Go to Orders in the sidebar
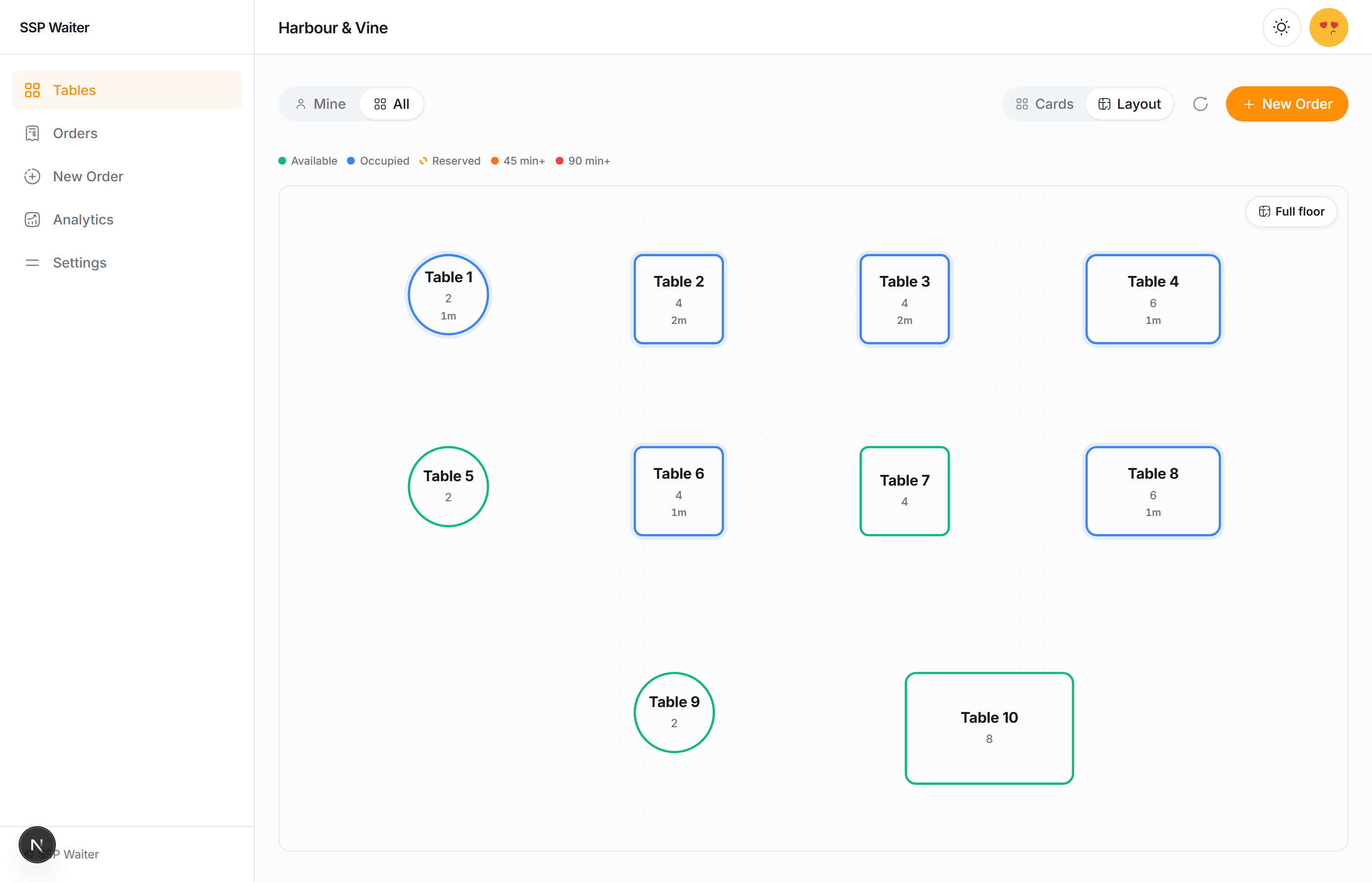This screenshot has height=882, width=1372. (126, 133)
